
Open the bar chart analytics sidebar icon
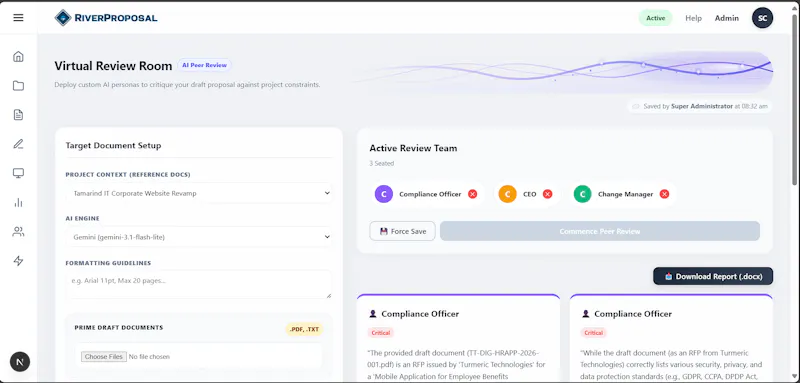click(x=18, y=202)
